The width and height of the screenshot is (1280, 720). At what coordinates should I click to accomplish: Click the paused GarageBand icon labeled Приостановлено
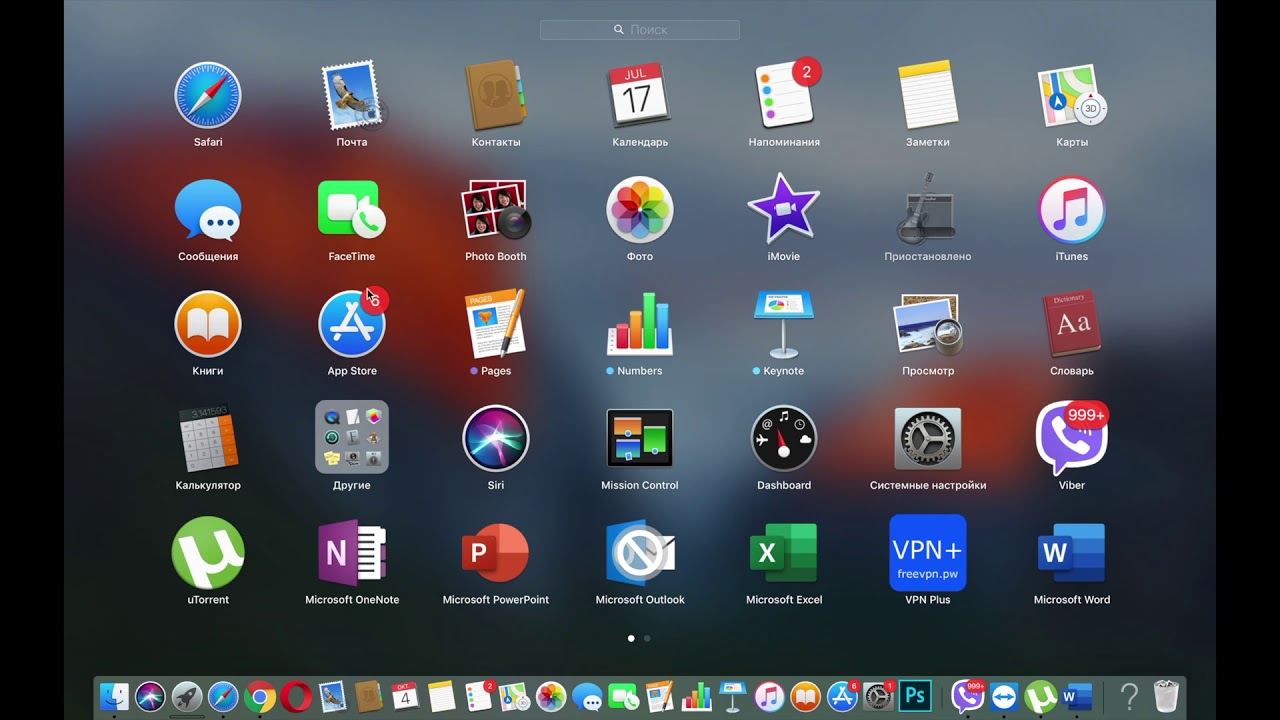click(x=928, y=208)
